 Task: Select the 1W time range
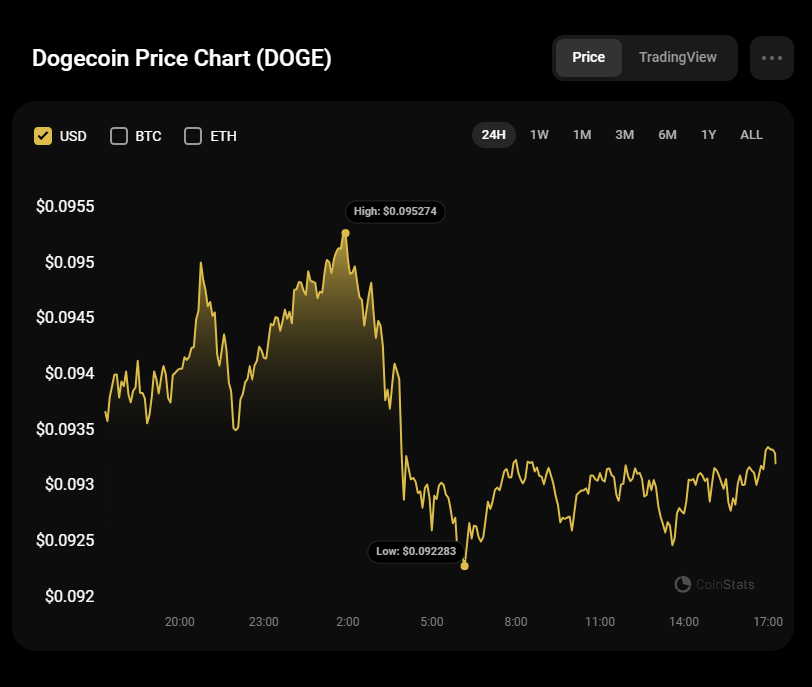click(x=539, y=135)
